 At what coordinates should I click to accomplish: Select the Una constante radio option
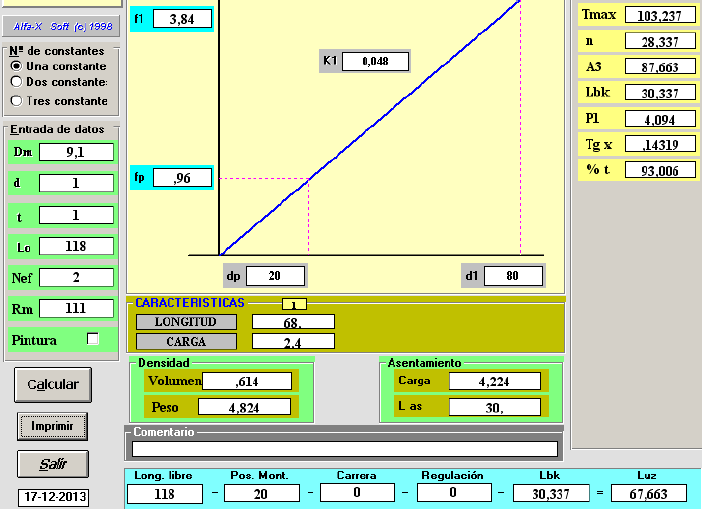point(16,66)
